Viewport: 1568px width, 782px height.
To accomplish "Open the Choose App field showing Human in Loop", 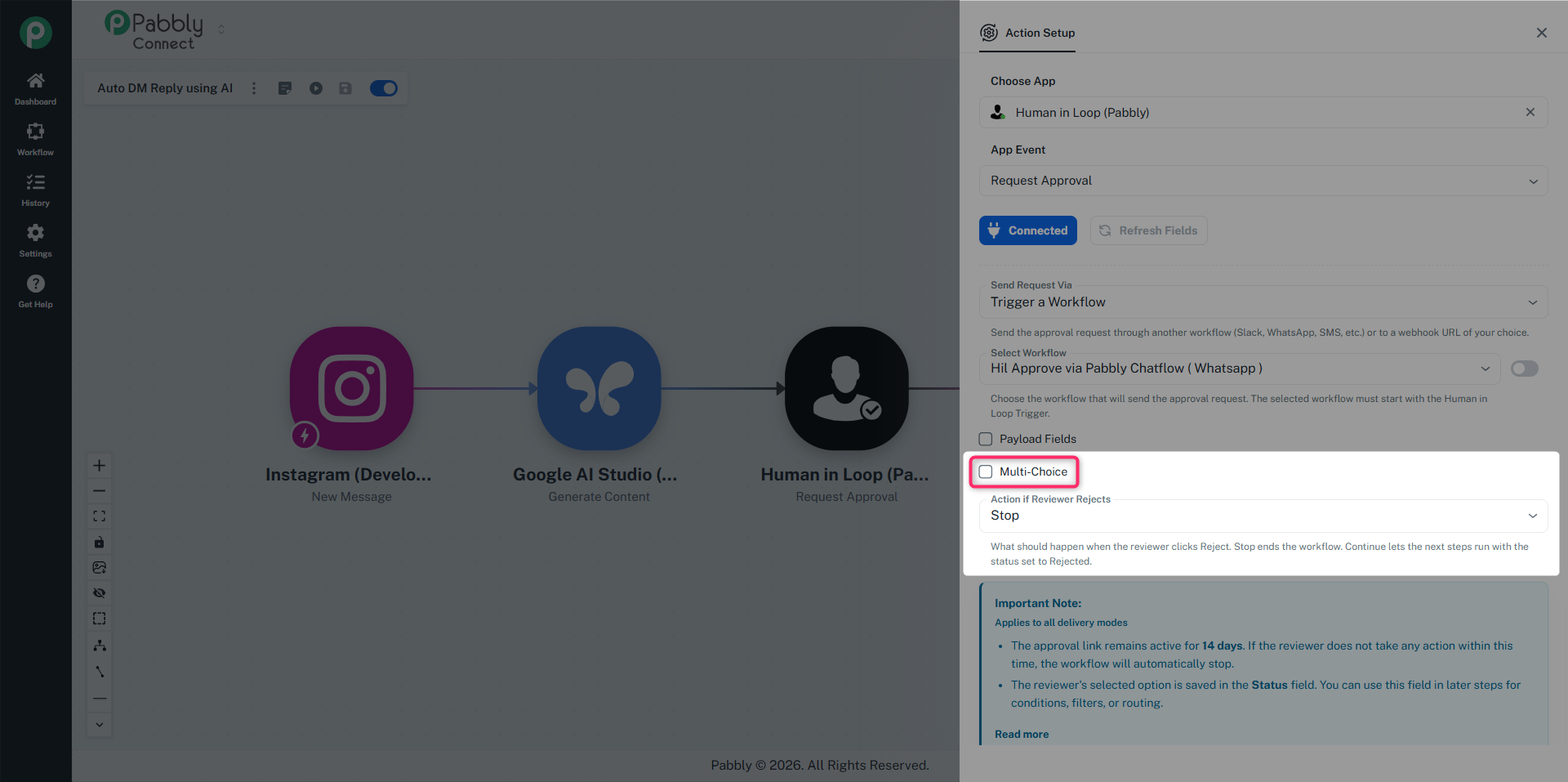I will 1263,113.
